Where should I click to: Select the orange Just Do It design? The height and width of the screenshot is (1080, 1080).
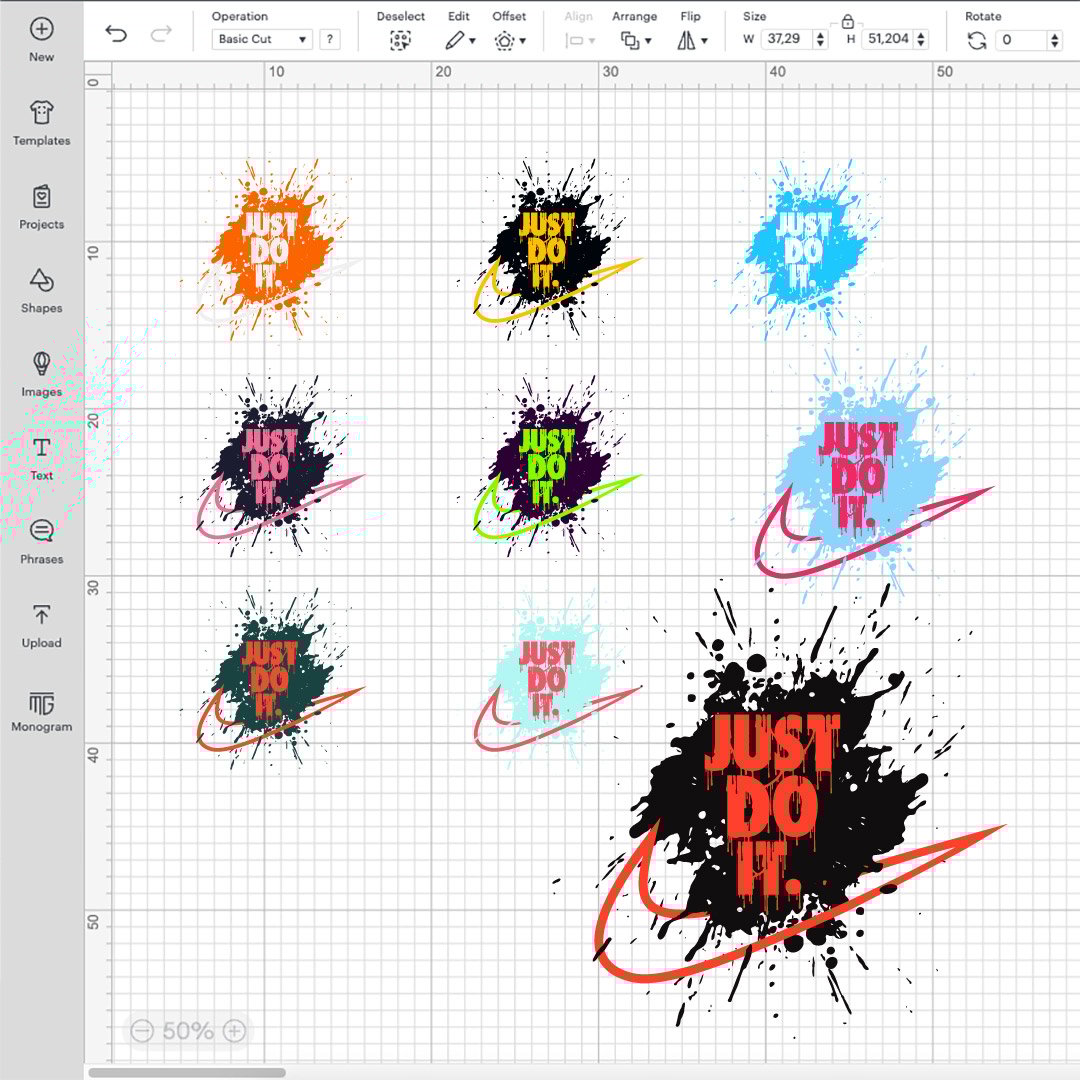pyautogui.click(x=271, y=249)
